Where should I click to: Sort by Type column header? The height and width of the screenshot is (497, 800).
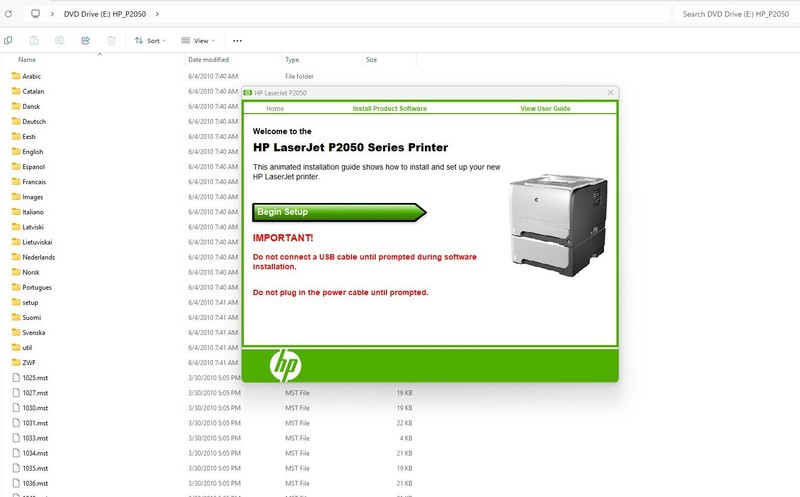pos(292,60)
